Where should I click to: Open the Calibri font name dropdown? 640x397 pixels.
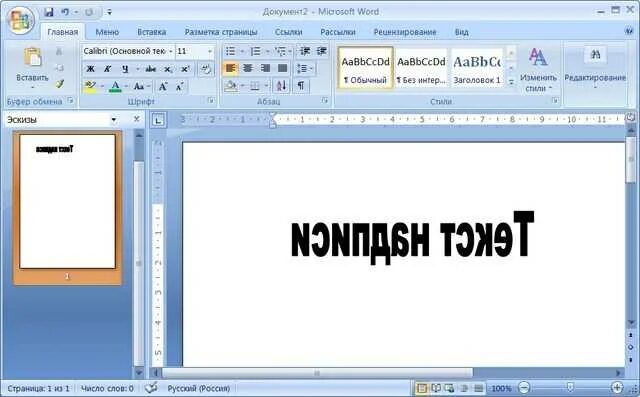tap(171, 51)
